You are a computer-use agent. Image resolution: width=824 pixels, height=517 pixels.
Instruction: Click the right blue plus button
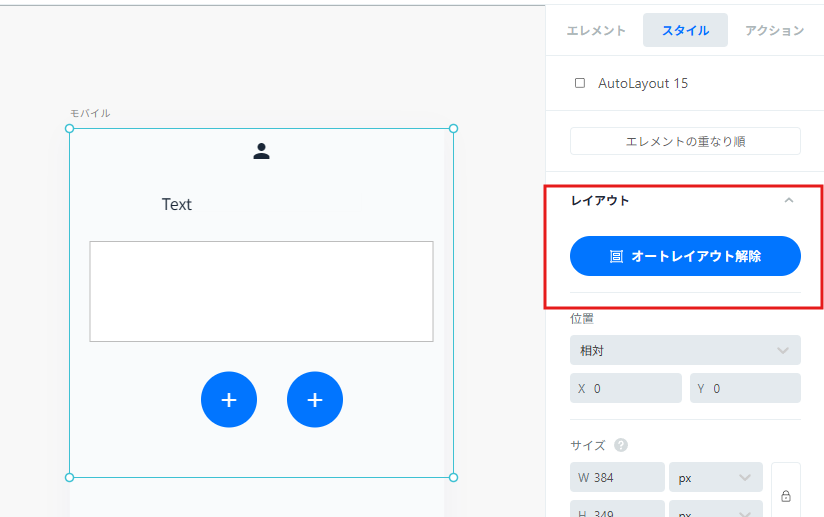[315, 400]
